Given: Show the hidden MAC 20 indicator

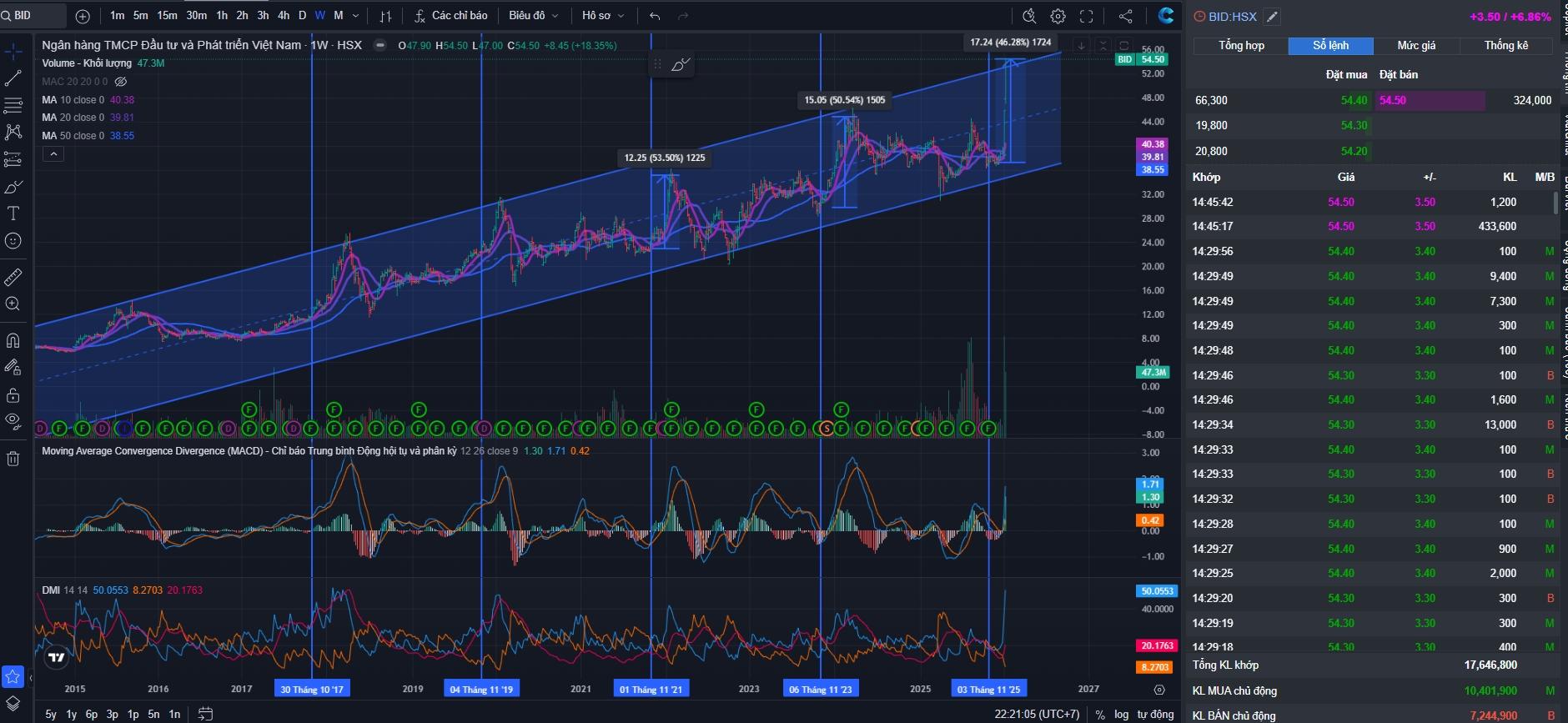Looking at the screenshot, I should point(121,82).
